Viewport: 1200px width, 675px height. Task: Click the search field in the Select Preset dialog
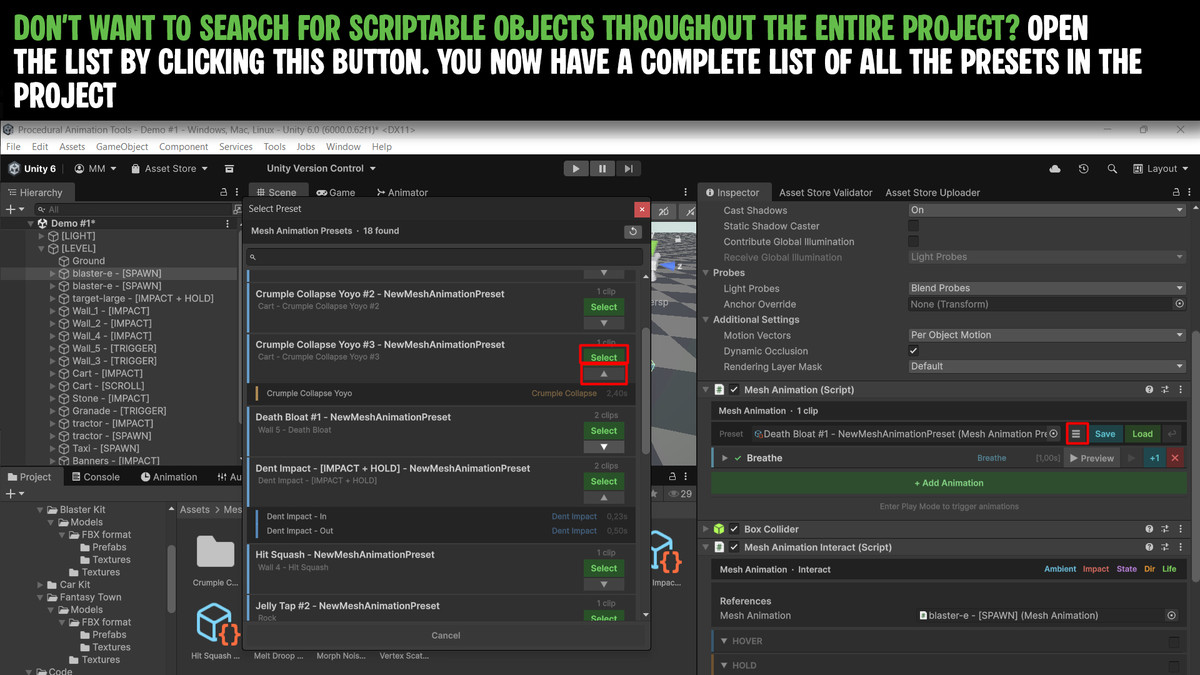coord(446,257)
